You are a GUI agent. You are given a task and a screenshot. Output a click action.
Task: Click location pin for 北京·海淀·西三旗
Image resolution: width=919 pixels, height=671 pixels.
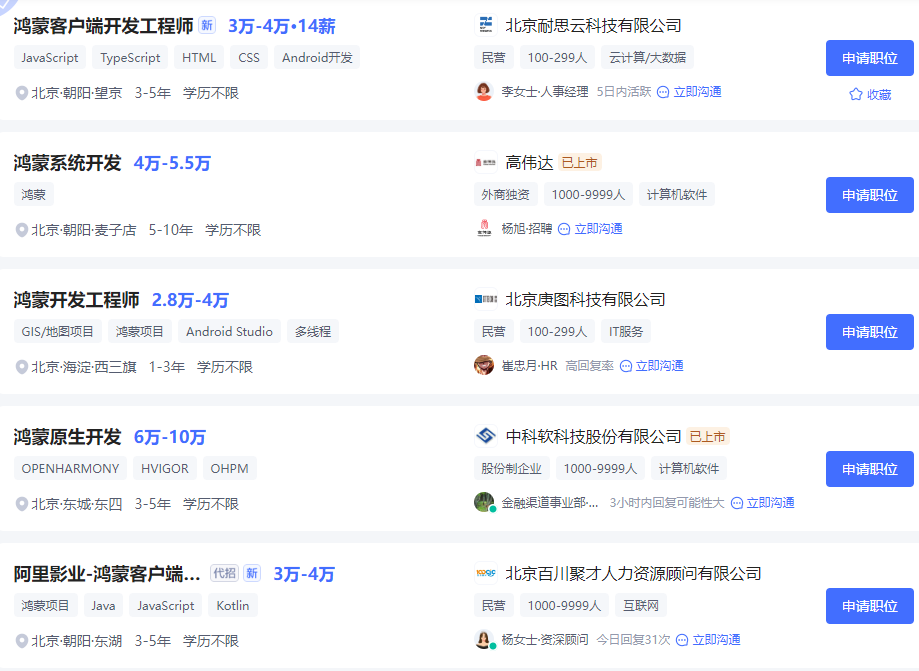[x=22, y=367]
